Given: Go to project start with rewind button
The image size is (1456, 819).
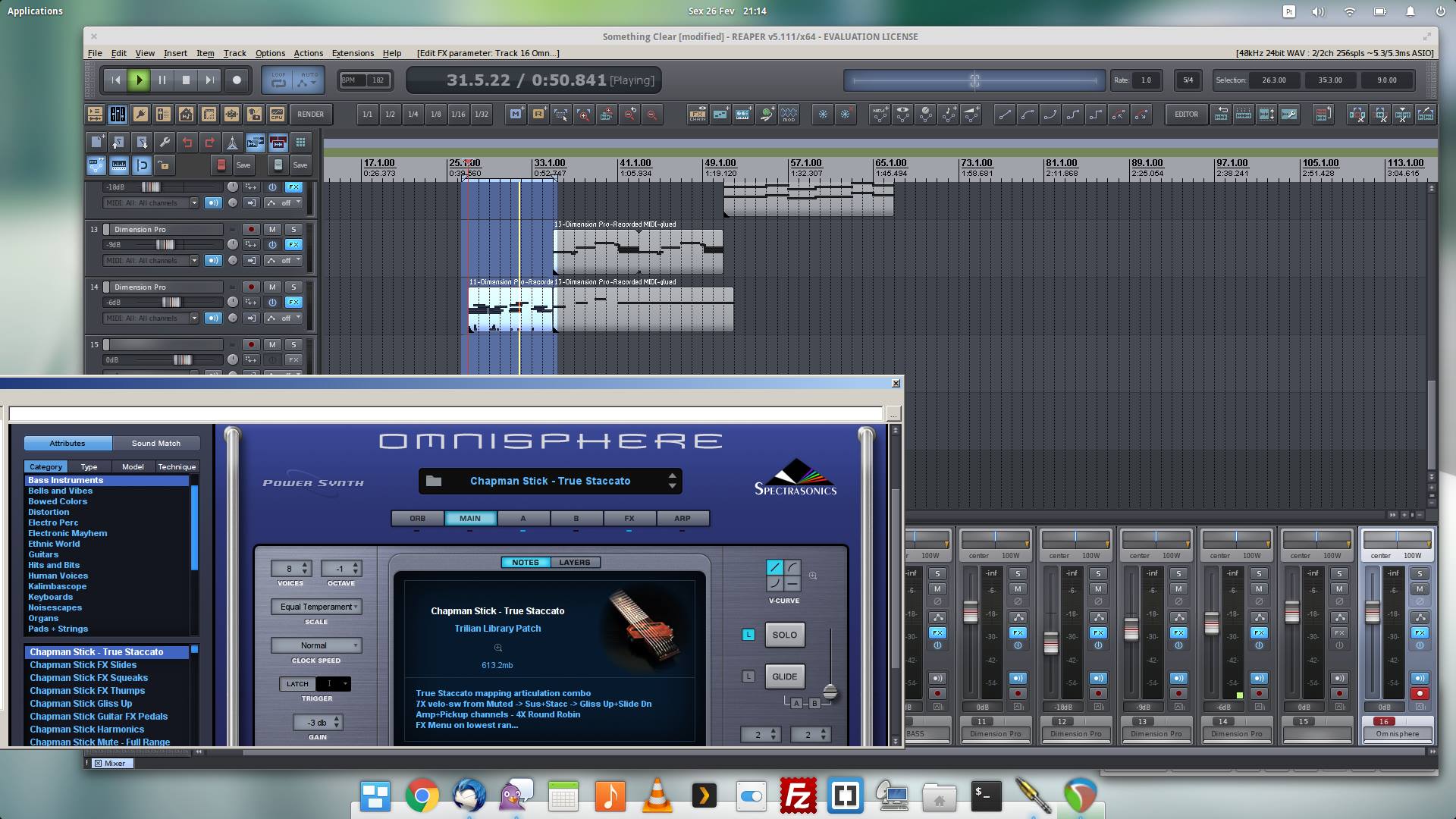Looking at the screenshot, I should tap(115, 80).
